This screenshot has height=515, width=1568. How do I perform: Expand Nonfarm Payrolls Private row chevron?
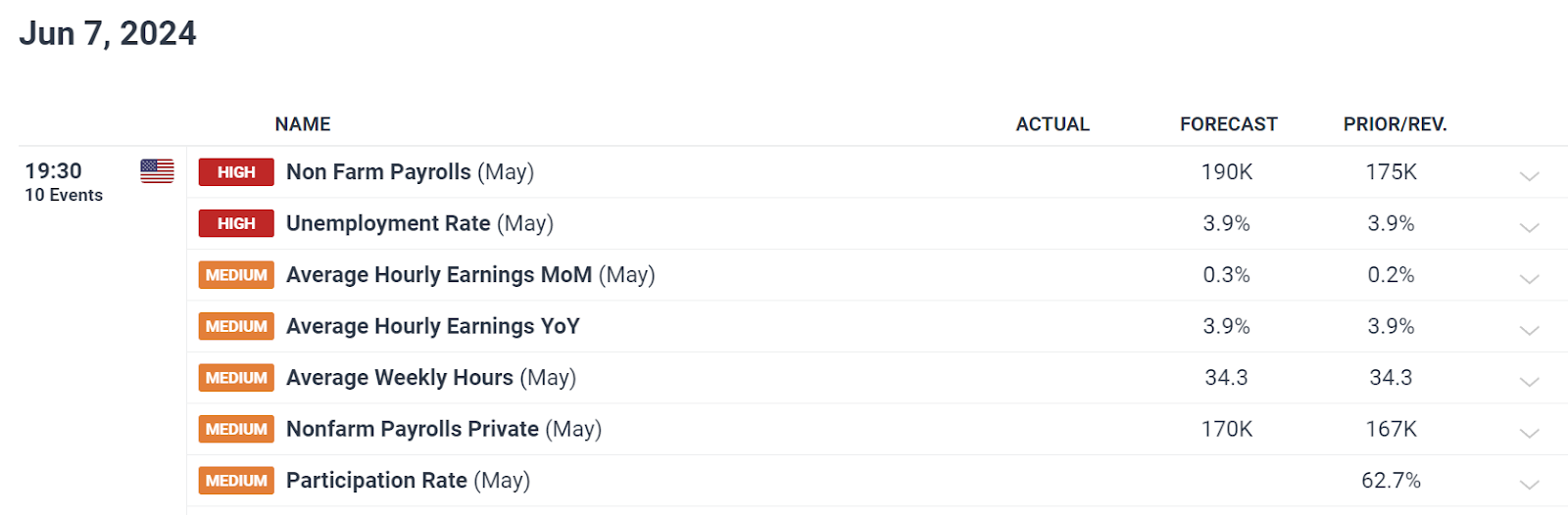pos(1529,433)
